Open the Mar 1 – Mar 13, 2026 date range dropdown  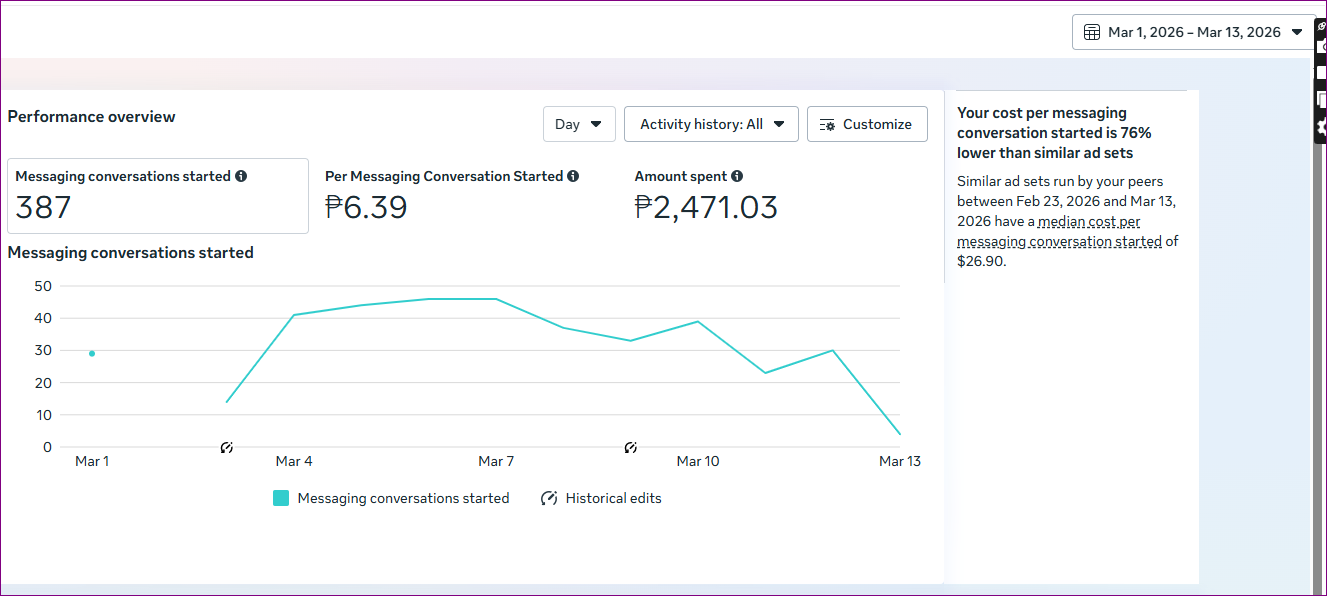pos(1193,32)
